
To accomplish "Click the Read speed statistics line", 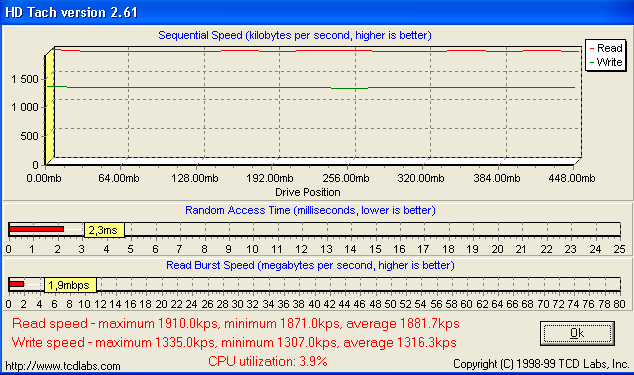I will 236,324.
